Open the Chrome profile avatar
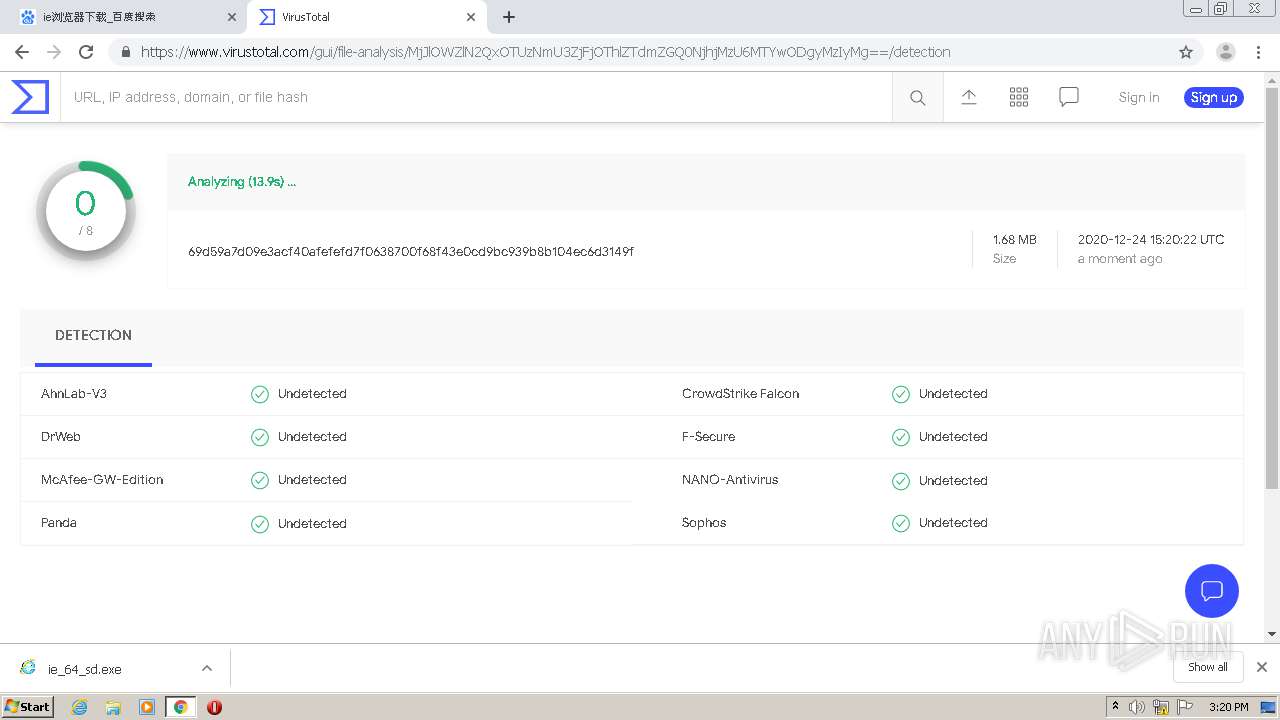The height and width of the screenshot is (720, 1280). [1226, 52]
